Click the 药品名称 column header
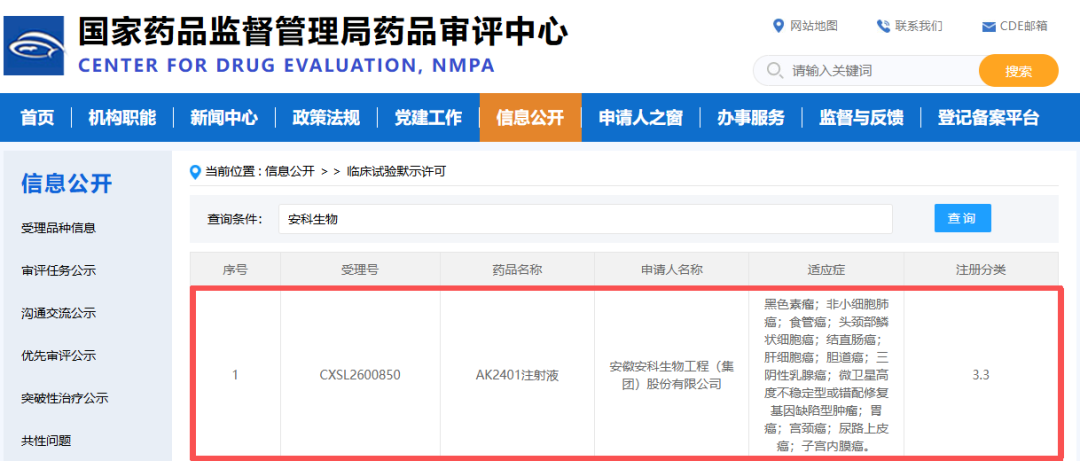 click(517, 269)
